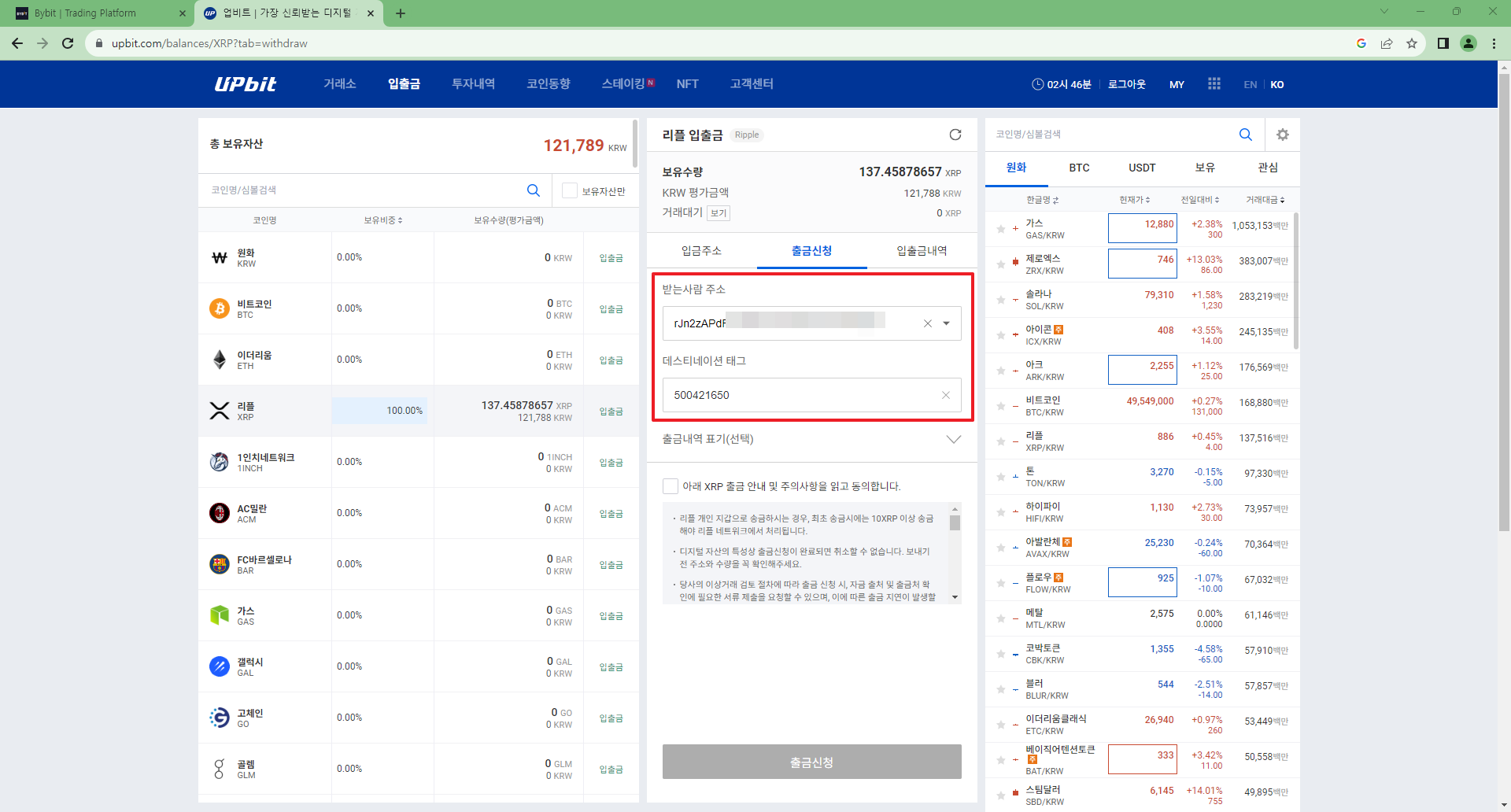Sort market list by 현재가 column
Image resolution: width=1511 pixels, height=812 pixels.
click(1134, 200)
